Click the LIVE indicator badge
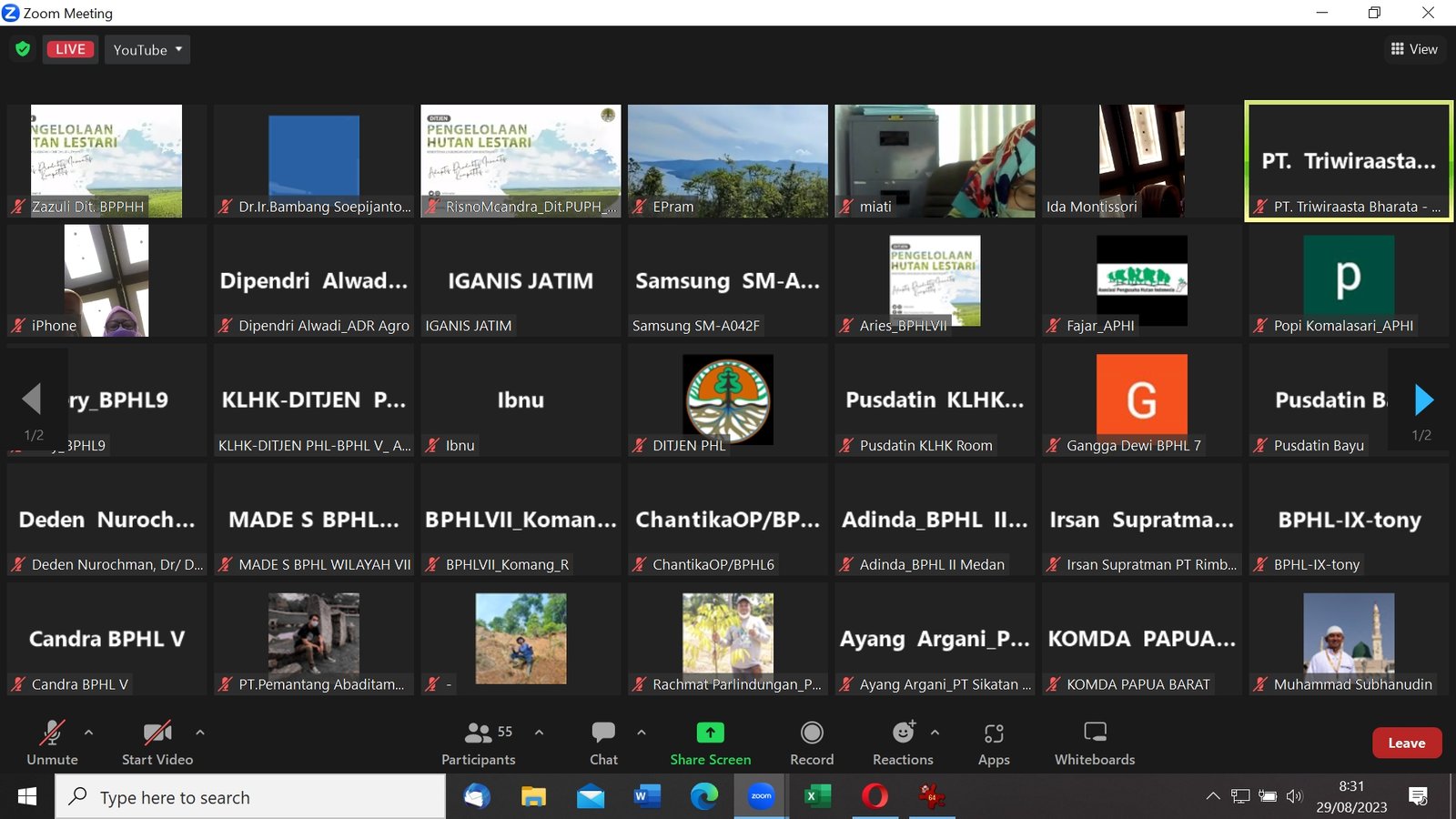This screenshot has height=819, width=1456. tap(71, 49)
